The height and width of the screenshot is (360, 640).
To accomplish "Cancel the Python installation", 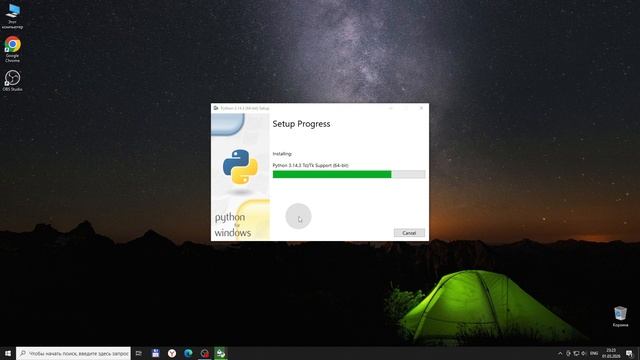I will [409, 233].
